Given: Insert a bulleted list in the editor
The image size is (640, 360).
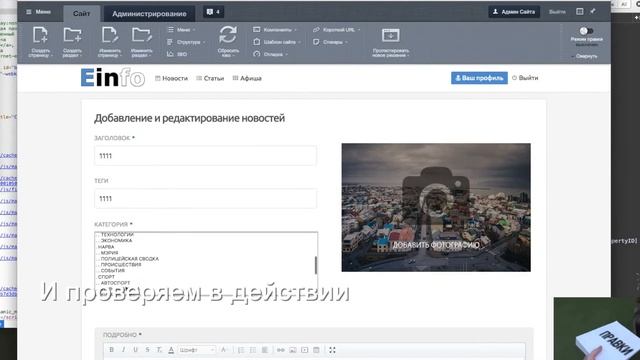Looking at the screenshot, I should tap(253, 350).
